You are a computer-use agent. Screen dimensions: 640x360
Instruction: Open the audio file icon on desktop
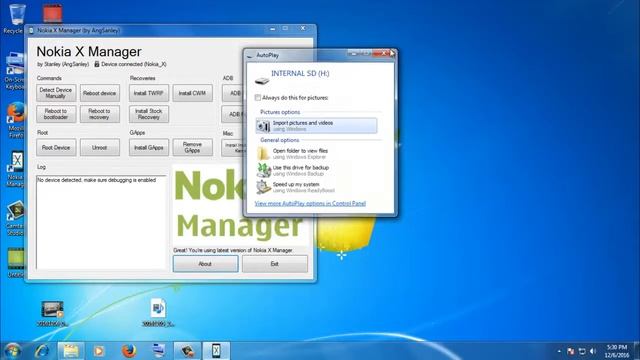[158, 313]
